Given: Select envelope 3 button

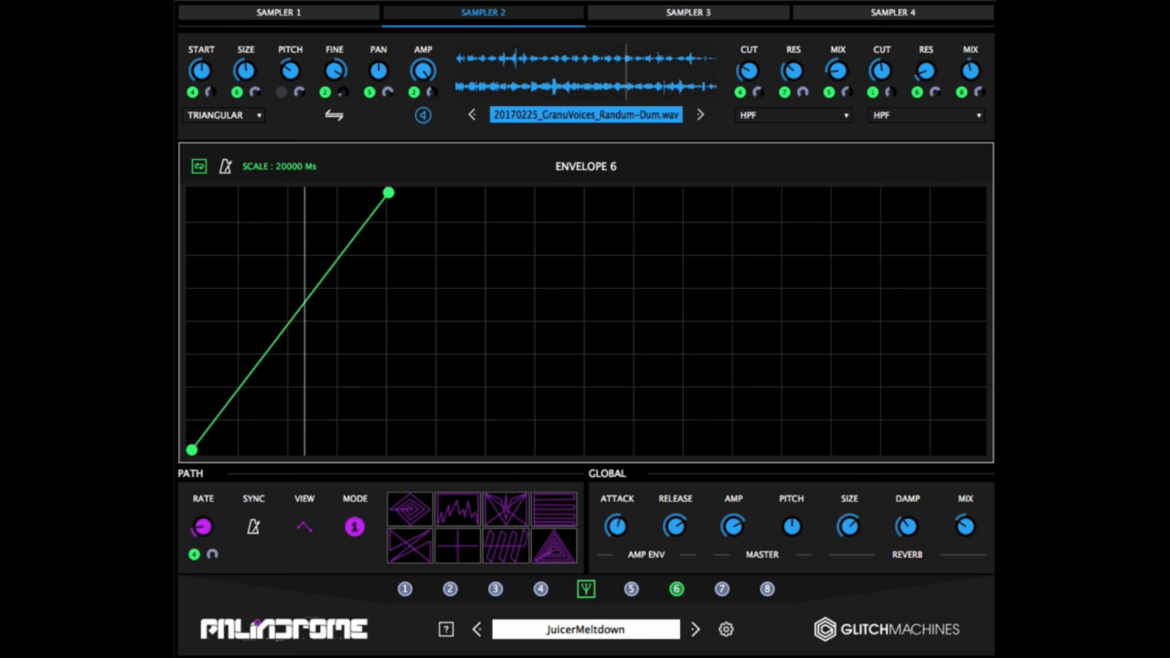Looking at the screenshot, I should (495, 589).
